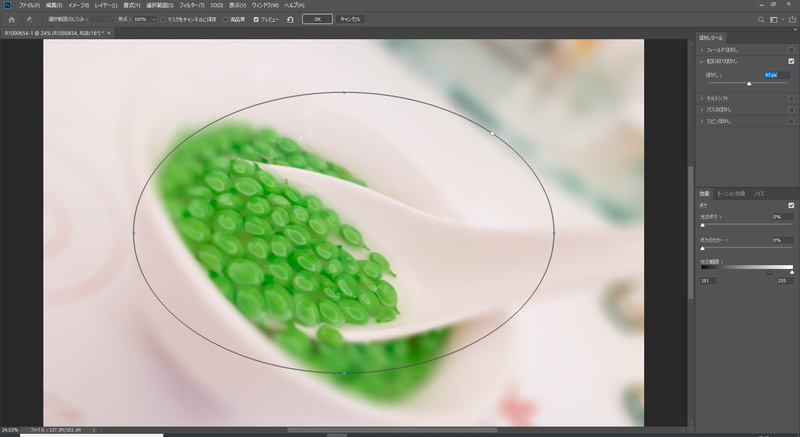Image resolution: width=800 pixels, height=437 pixels.
Task: Select the ぼかしツール panel tab
Action: tap(711, 38)
